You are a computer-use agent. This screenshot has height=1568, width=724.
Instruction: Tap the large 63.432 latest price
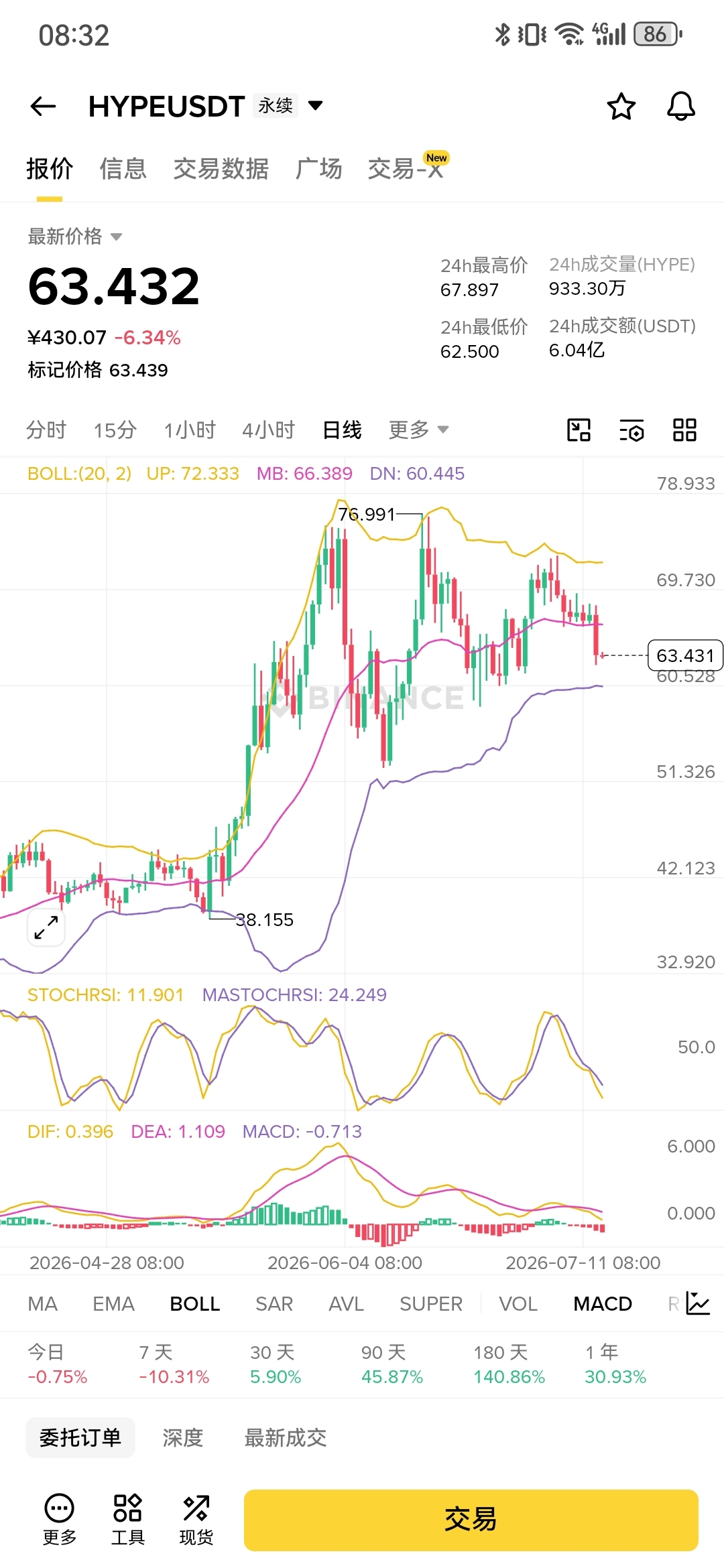pyautogui.click(x=114, y=286)
